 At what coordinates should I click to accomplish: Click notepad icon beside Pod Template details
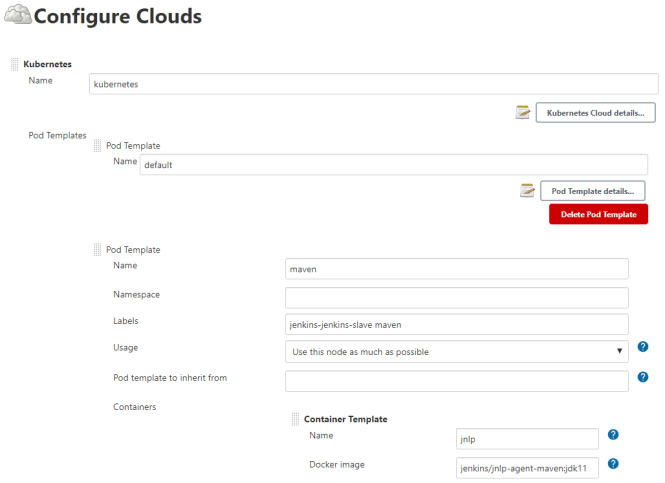point(527,190)
